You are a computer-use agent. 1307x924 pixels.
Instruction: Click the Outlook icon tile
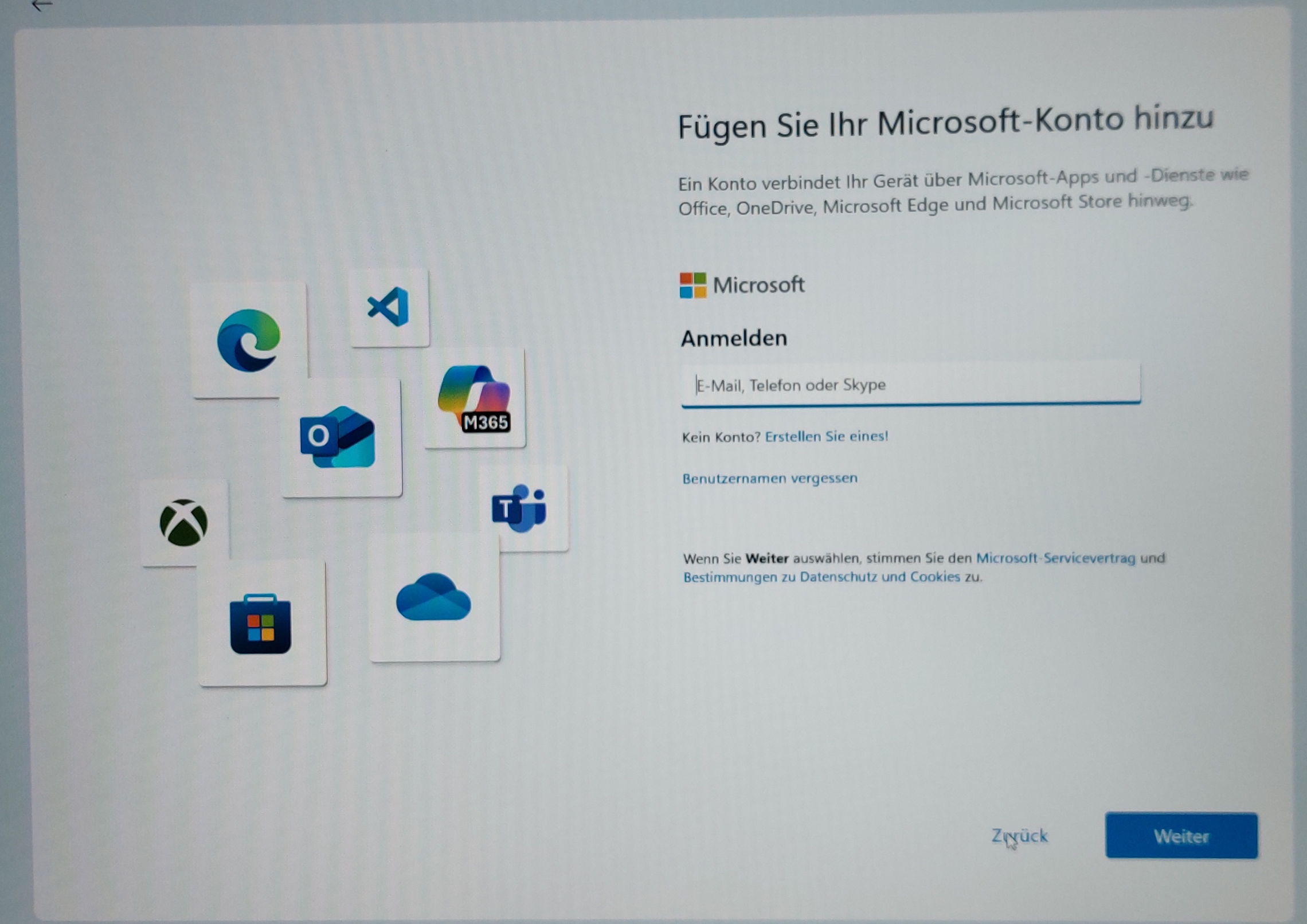pos(338,437)
